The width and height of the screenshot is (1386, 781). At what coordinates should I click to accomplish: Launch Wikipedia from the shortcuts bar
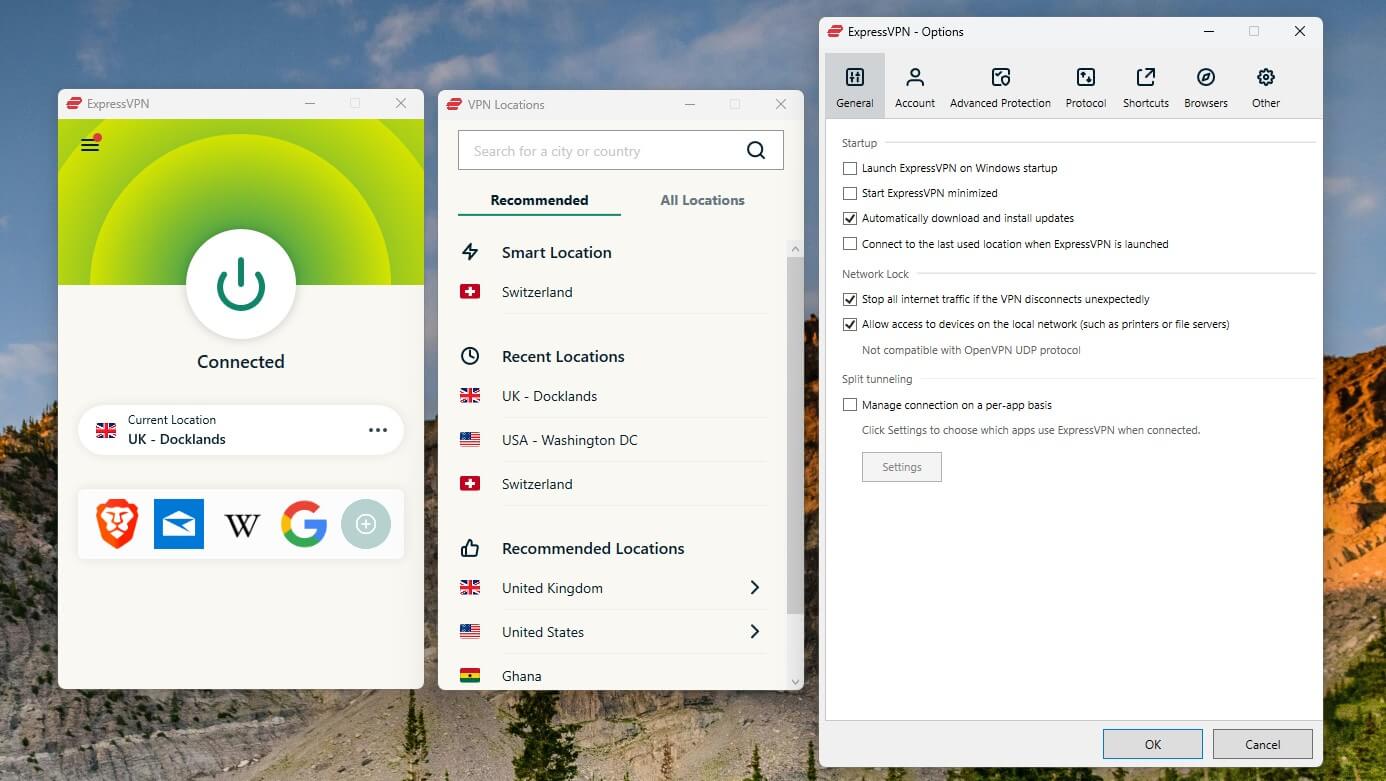(241, 523)
